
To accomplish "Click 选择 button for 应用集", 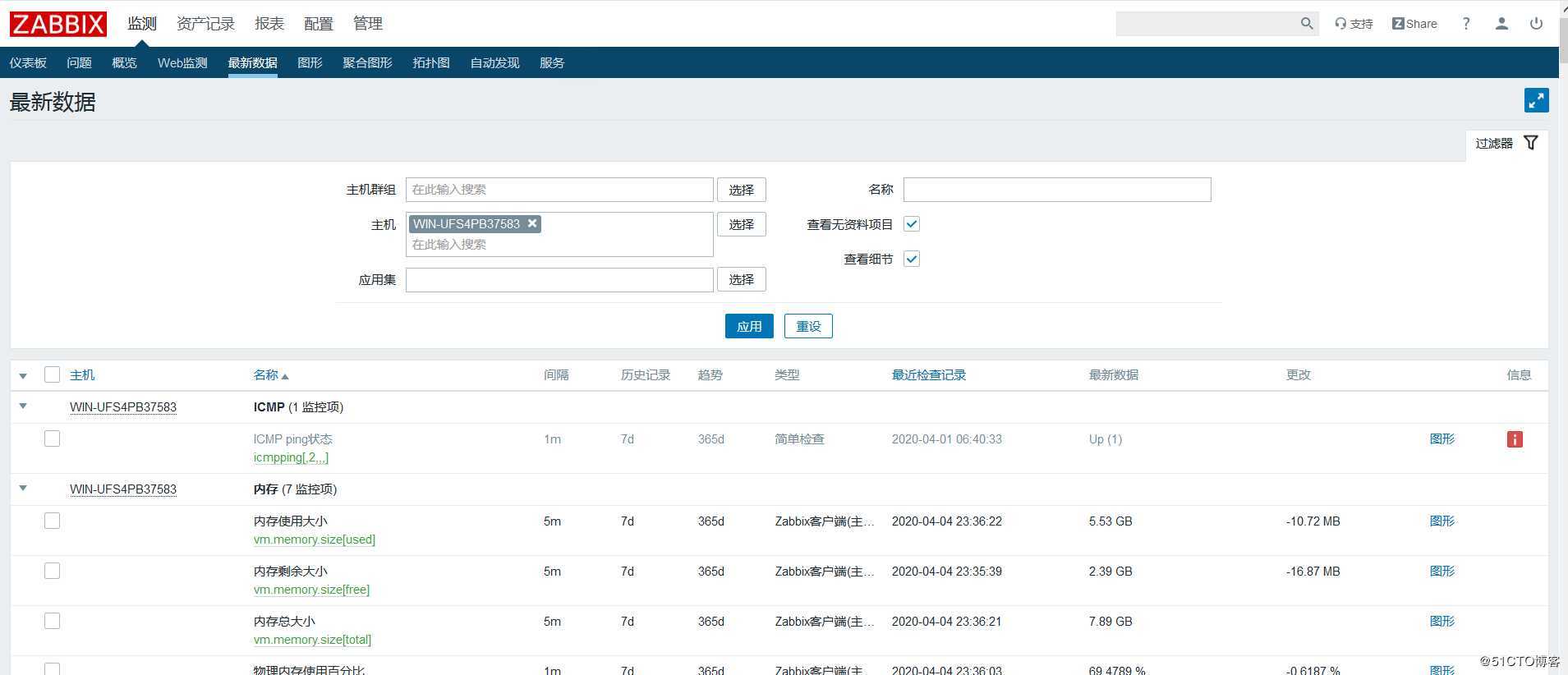I will coord(742,279).
